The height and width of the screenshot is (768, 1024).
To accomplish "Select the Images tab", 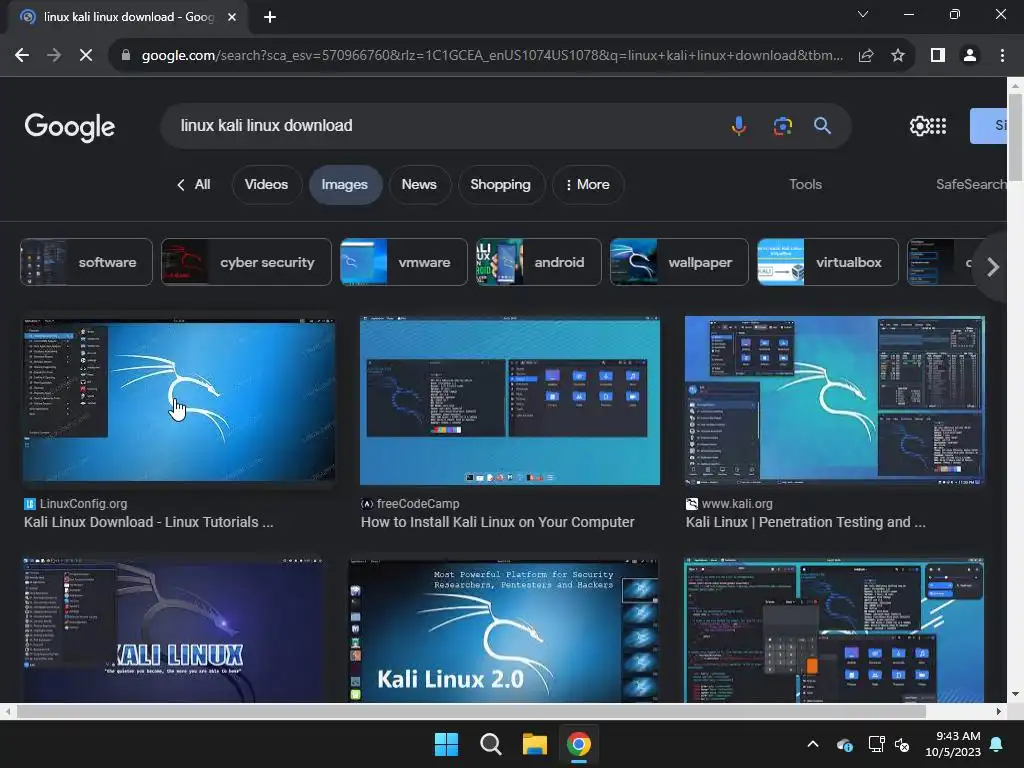I will pos(345,185).
